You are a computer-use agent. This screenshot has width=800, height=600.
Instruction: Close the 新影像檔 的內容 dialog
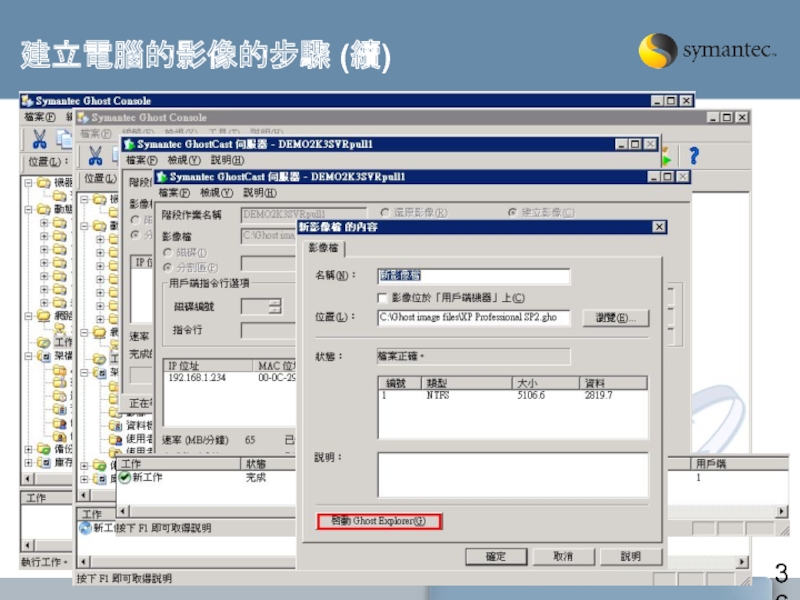659,227
